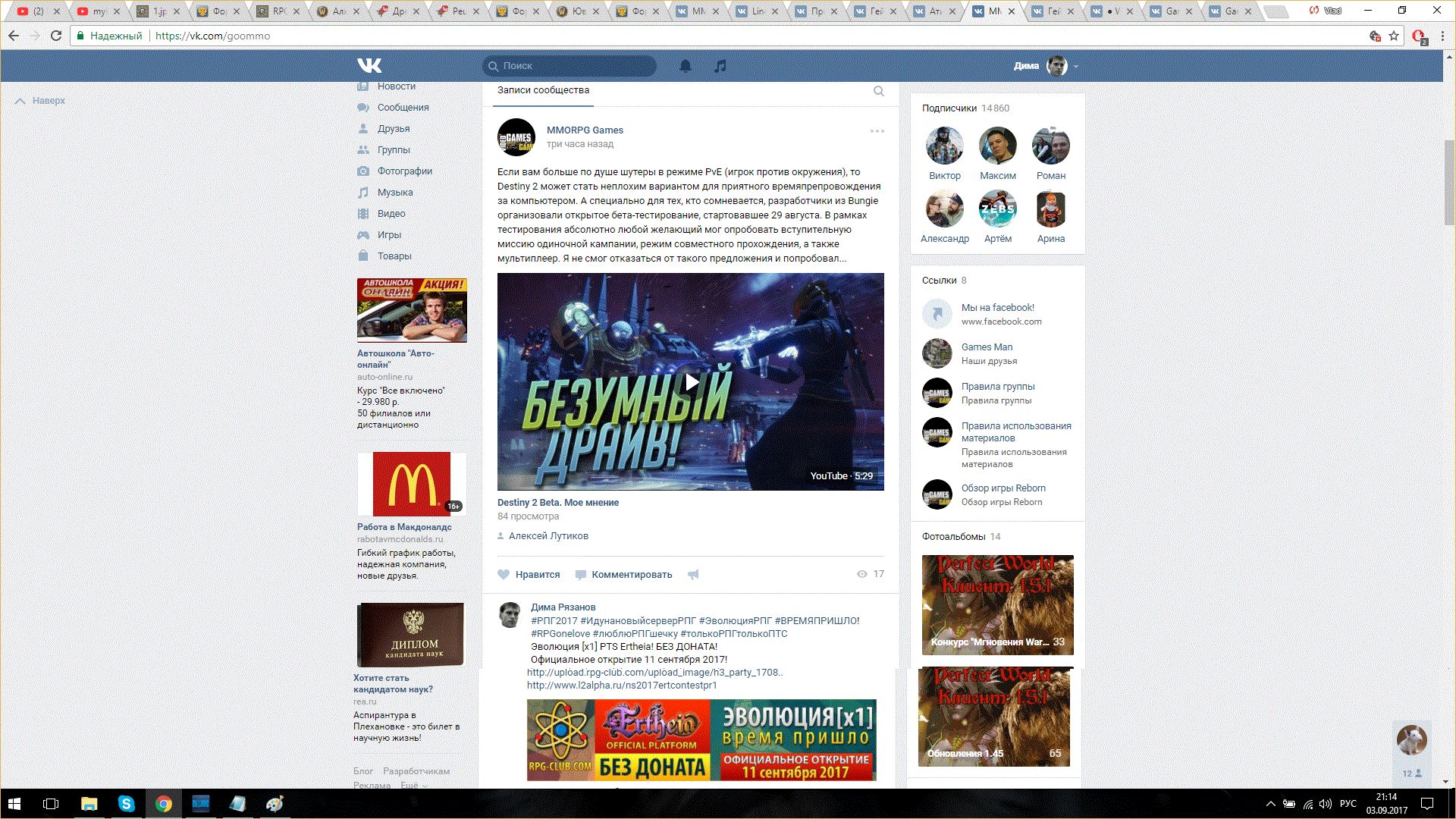
Task: Open the Обновления 1.45 photo album
Action: tap(994, 717)
